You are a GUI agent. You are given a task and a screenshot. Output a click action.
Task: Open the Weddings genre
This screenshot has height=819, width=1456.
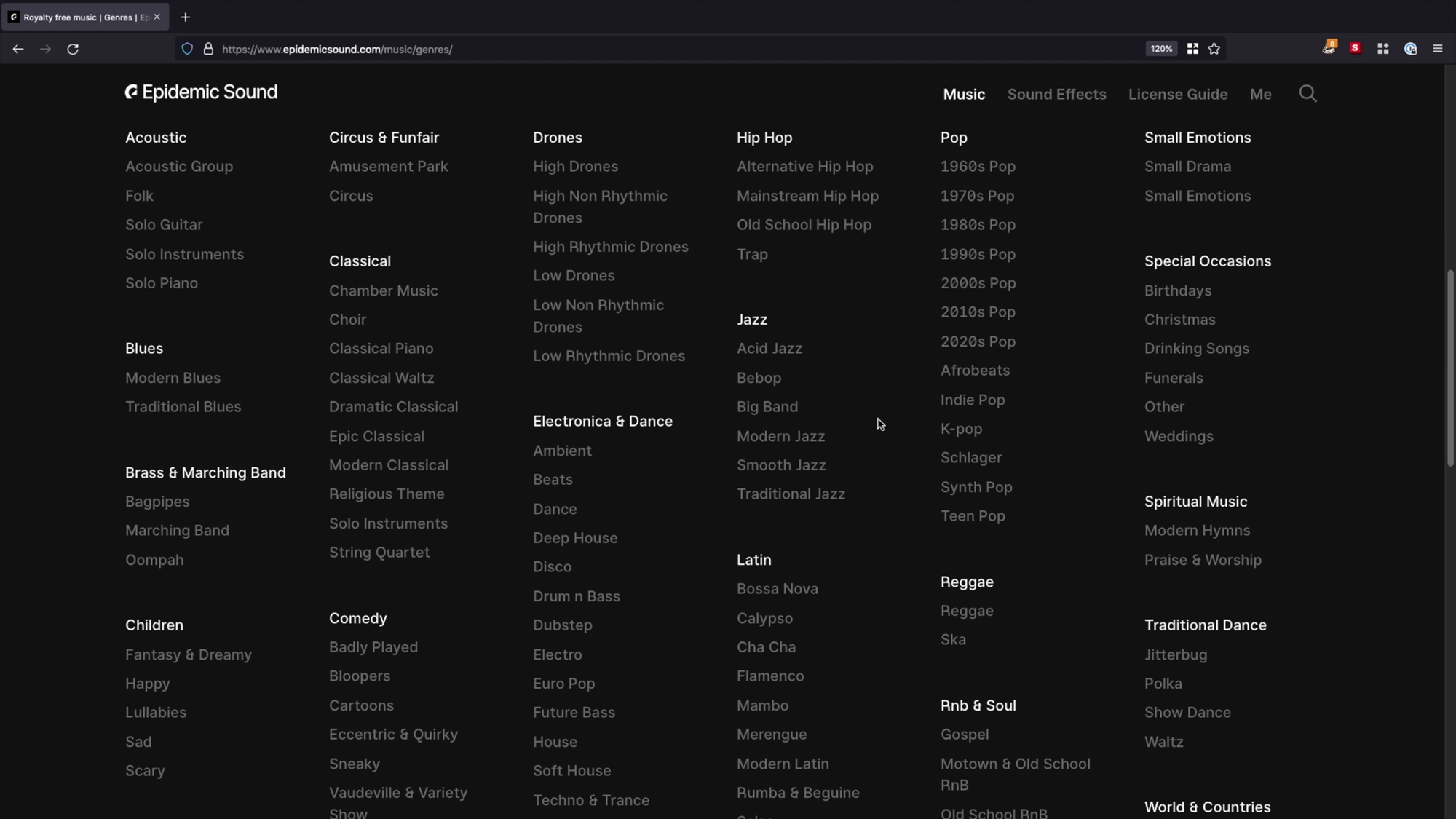pyautogui.click(x=1179, y=436)
